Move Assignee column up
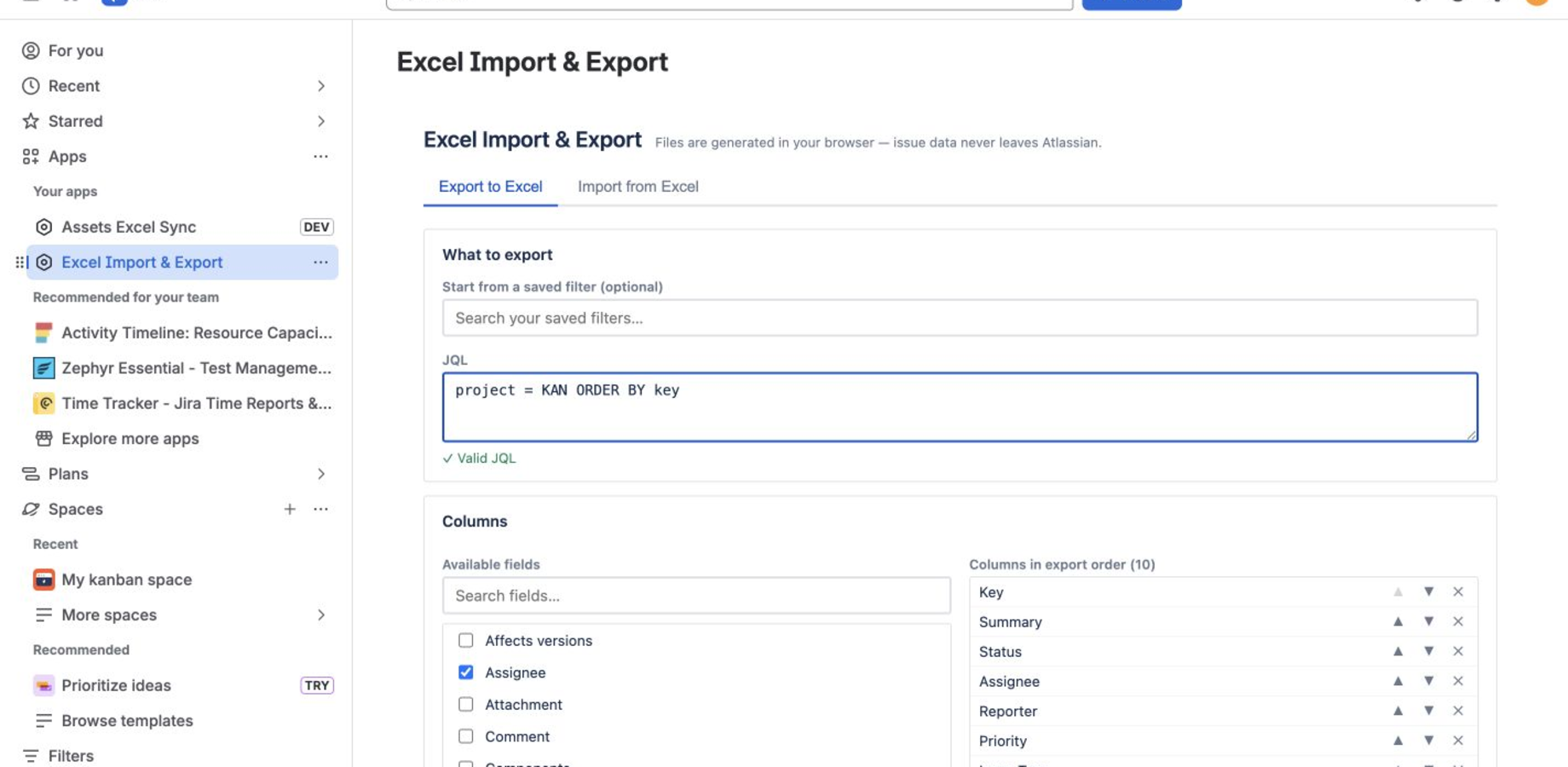 point(1398,681)
